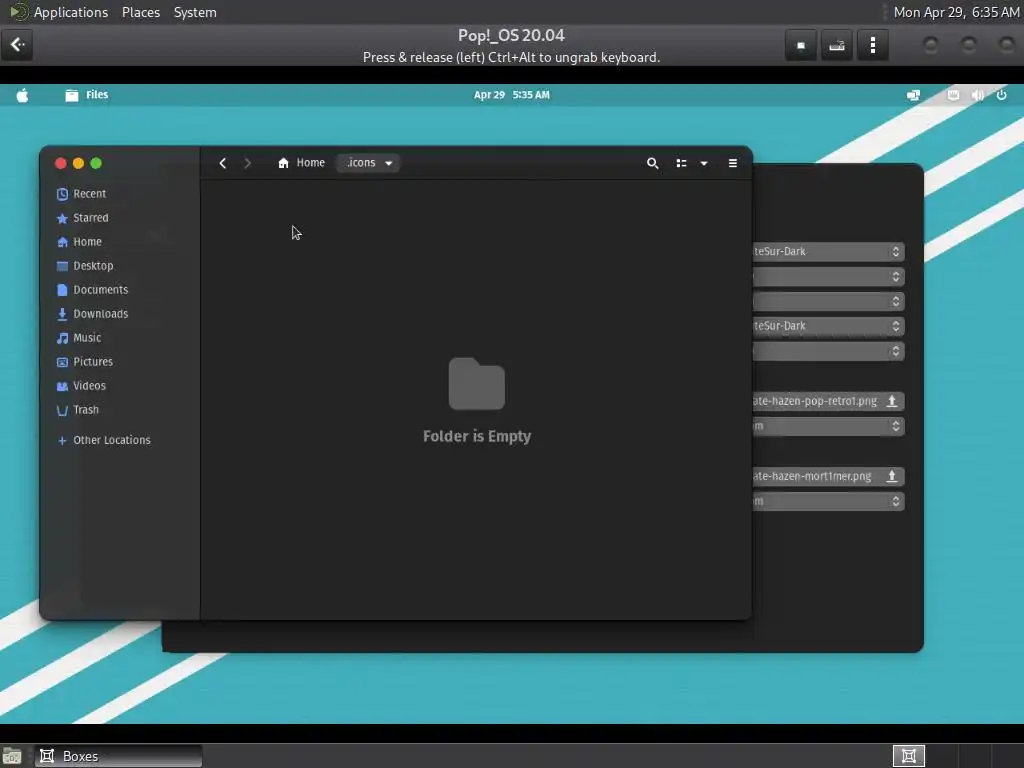1024x768 pixels.
Task: Go back in Files navigation
Action: tap(223, 163)
